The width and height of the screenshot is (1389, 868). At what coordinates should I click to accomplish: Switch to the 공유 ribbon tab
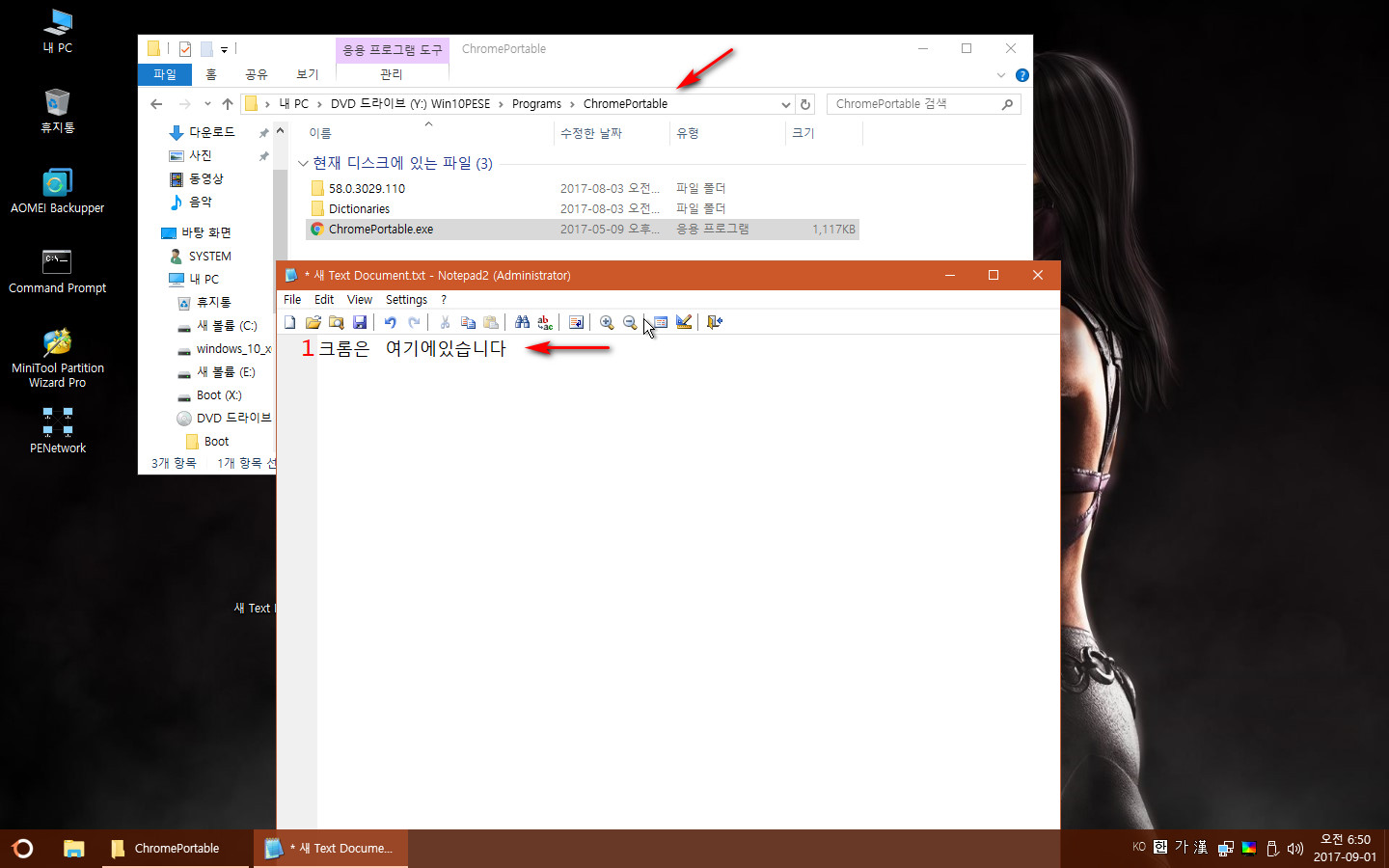coord(256,74)
